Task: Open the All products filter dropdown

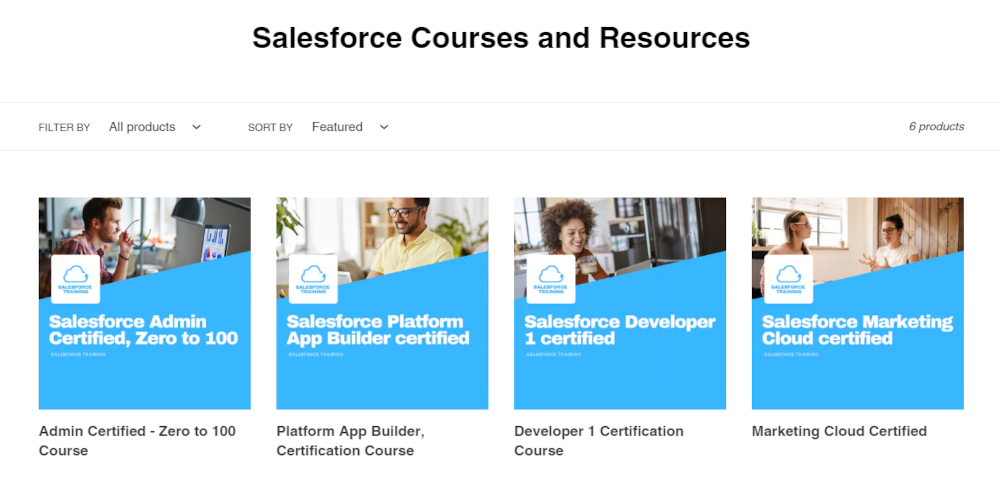Action: coord(155,127)
